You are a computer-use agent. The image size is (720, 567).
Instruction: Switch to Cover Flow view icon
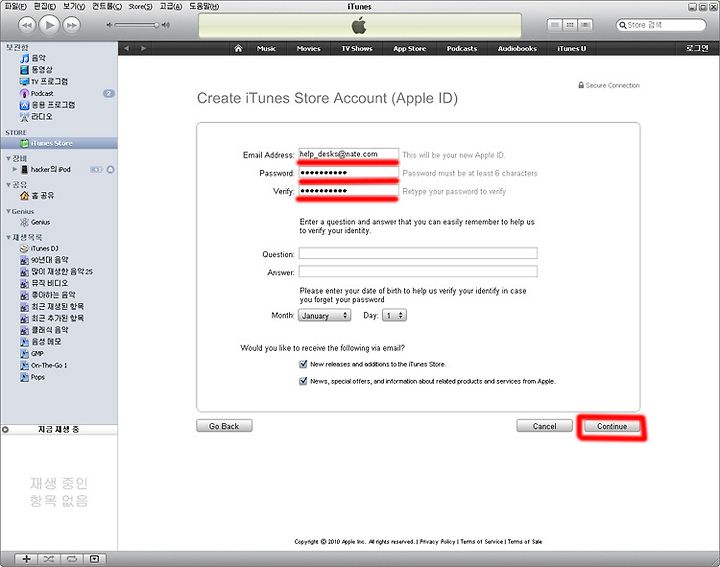click(585, 25)
